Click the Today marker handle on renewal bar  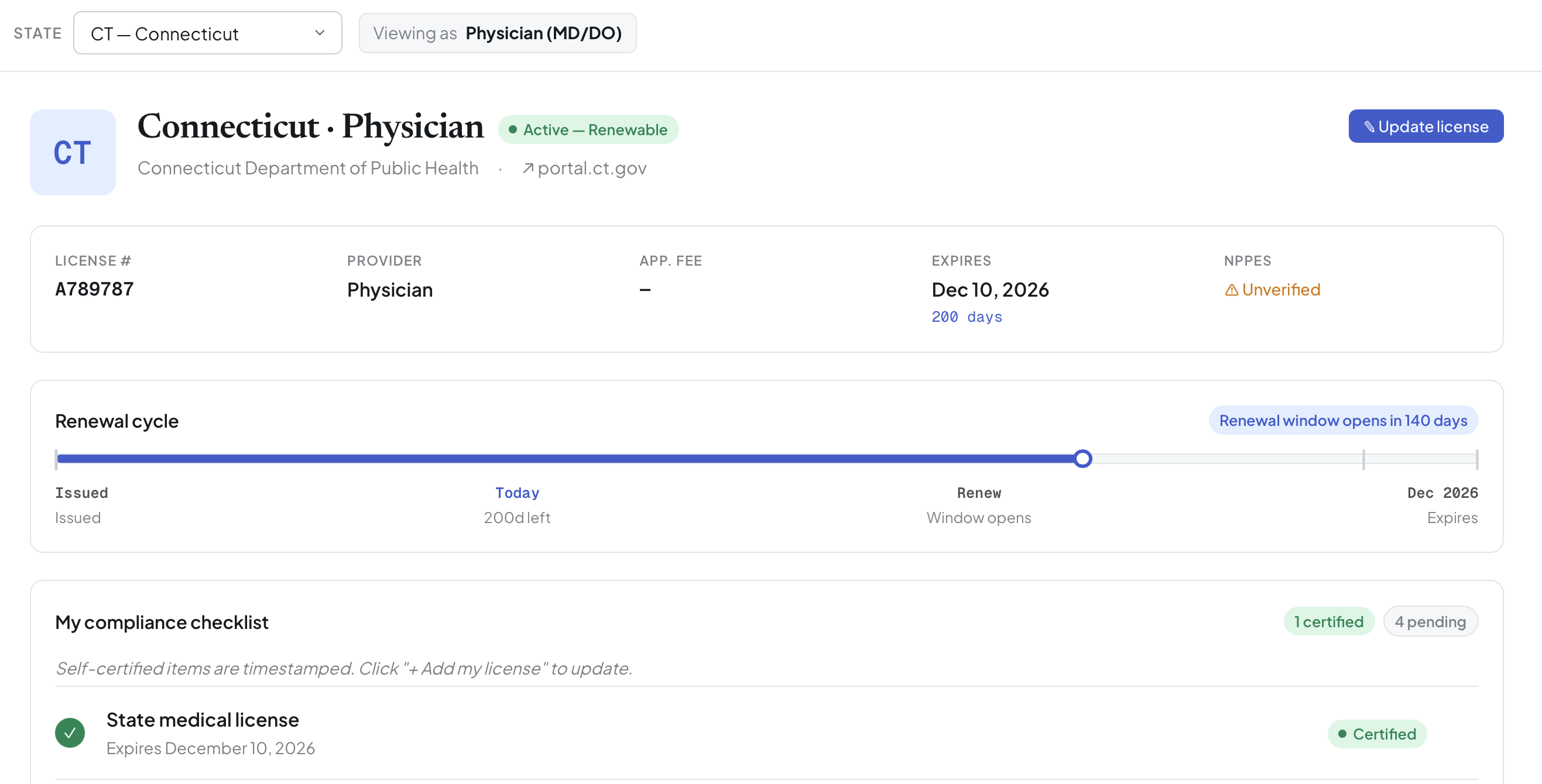click(x=1082, y=459)
